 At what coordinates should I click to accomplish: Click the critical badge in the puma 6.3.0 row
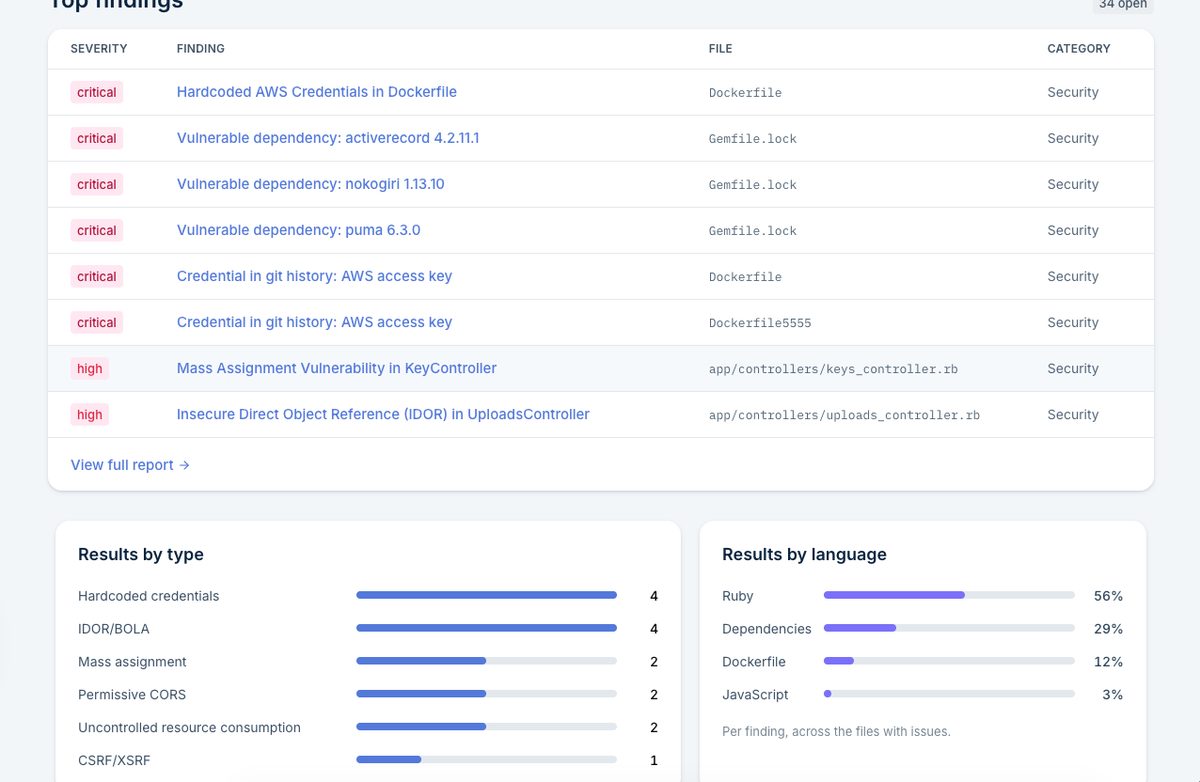click(x=97, y=230)
